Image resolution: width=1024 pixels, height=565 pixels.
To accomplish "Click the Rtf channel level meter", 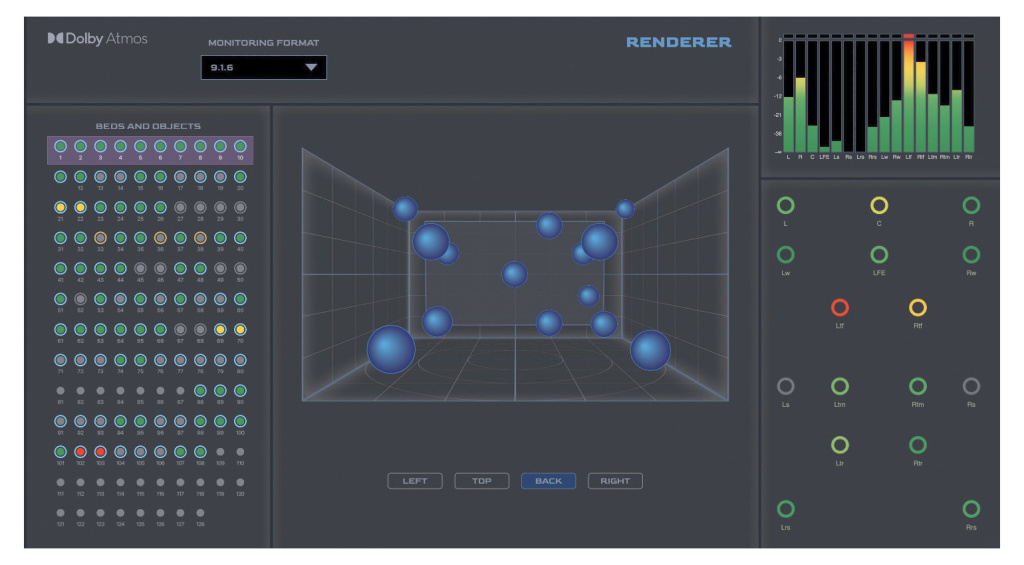I will click(921, 96).
